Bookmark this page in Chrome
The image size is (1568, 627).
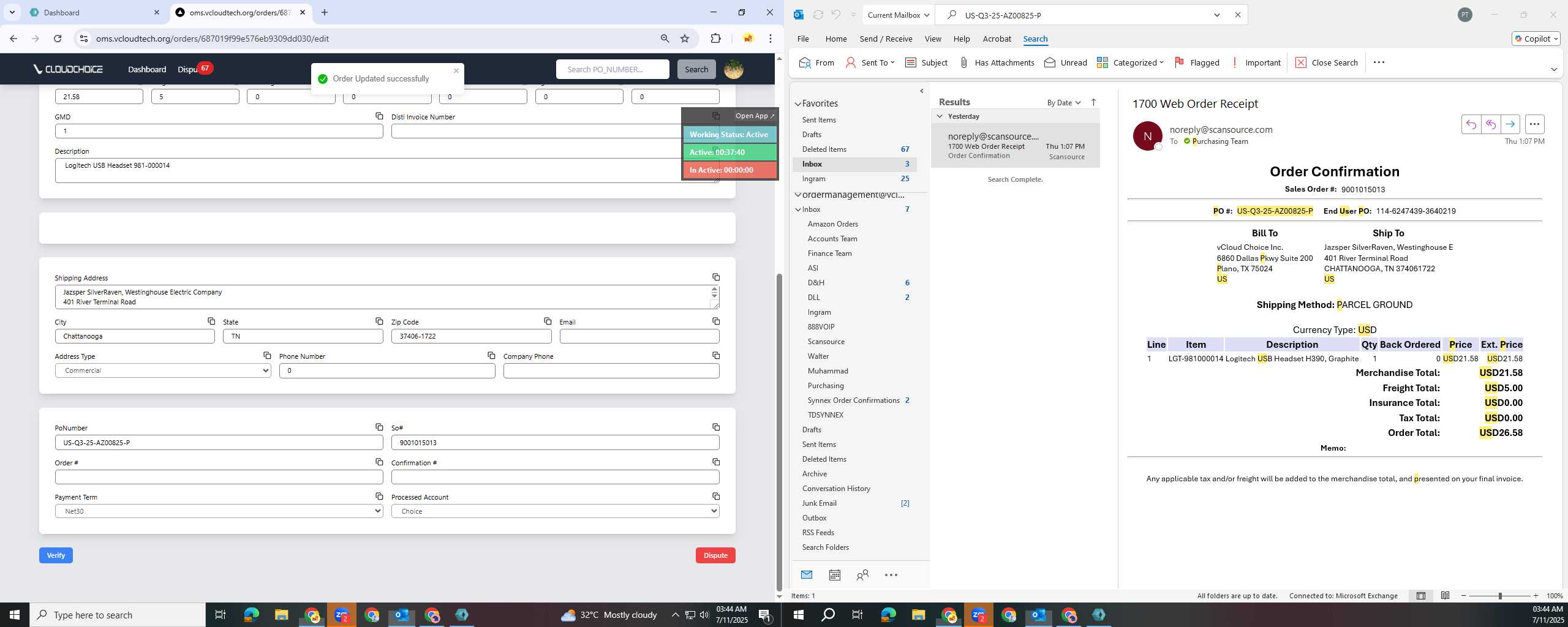tap(685, 39)
